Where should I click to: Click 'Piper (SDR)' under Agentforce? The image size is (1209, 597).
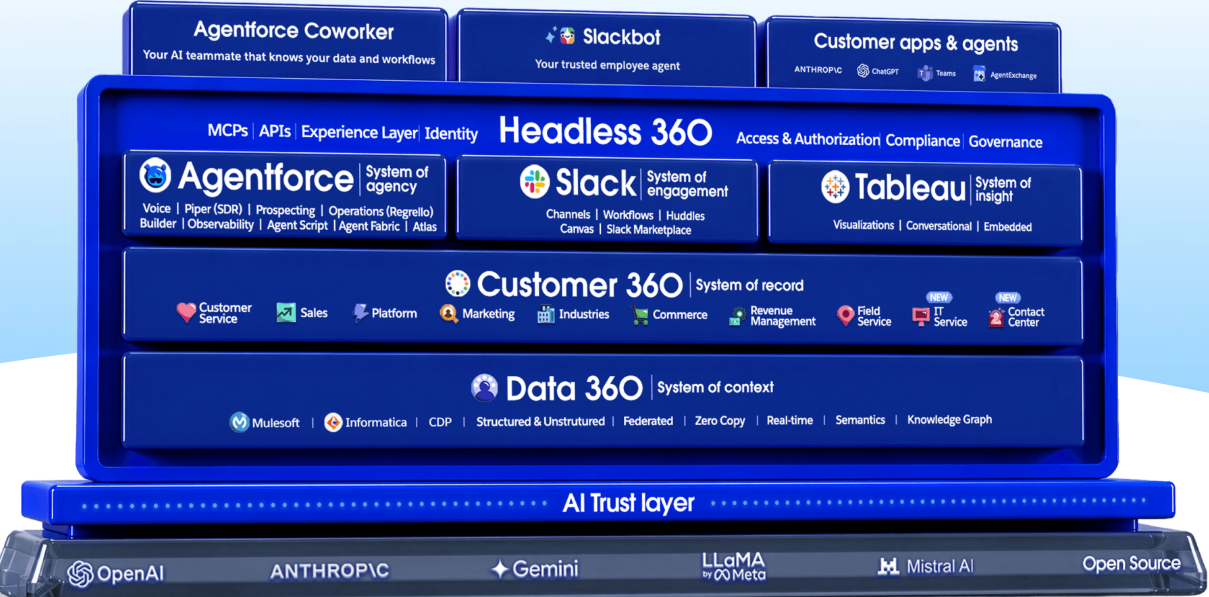click(213, 210)
